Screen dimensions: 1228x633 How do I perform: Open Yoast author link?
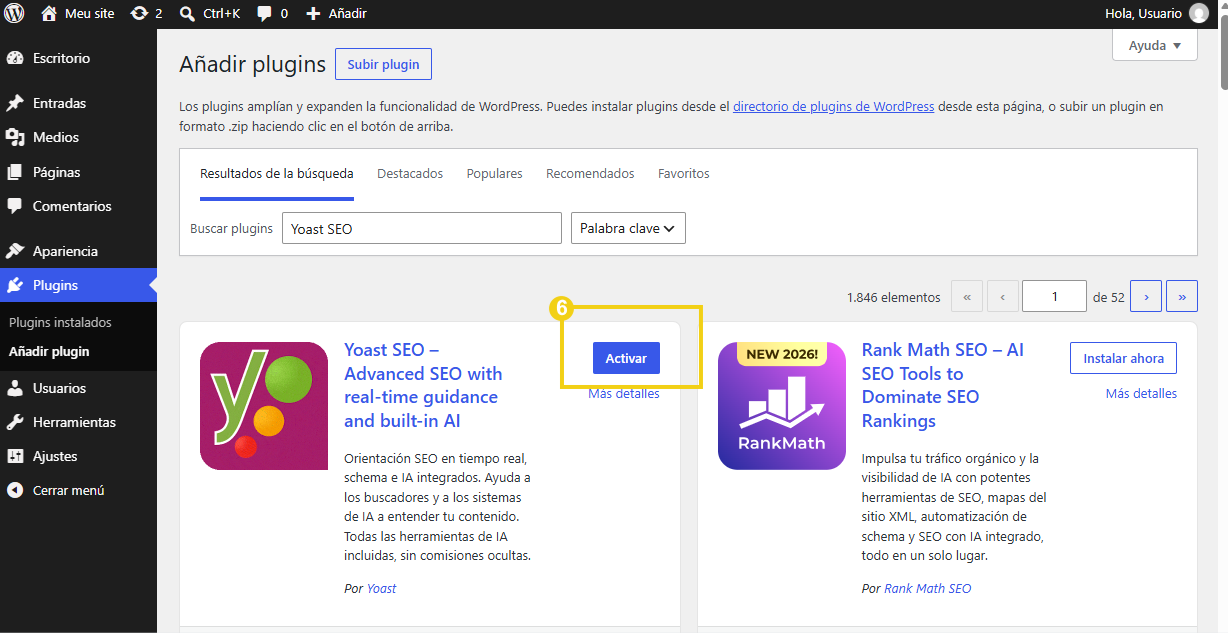381,589
